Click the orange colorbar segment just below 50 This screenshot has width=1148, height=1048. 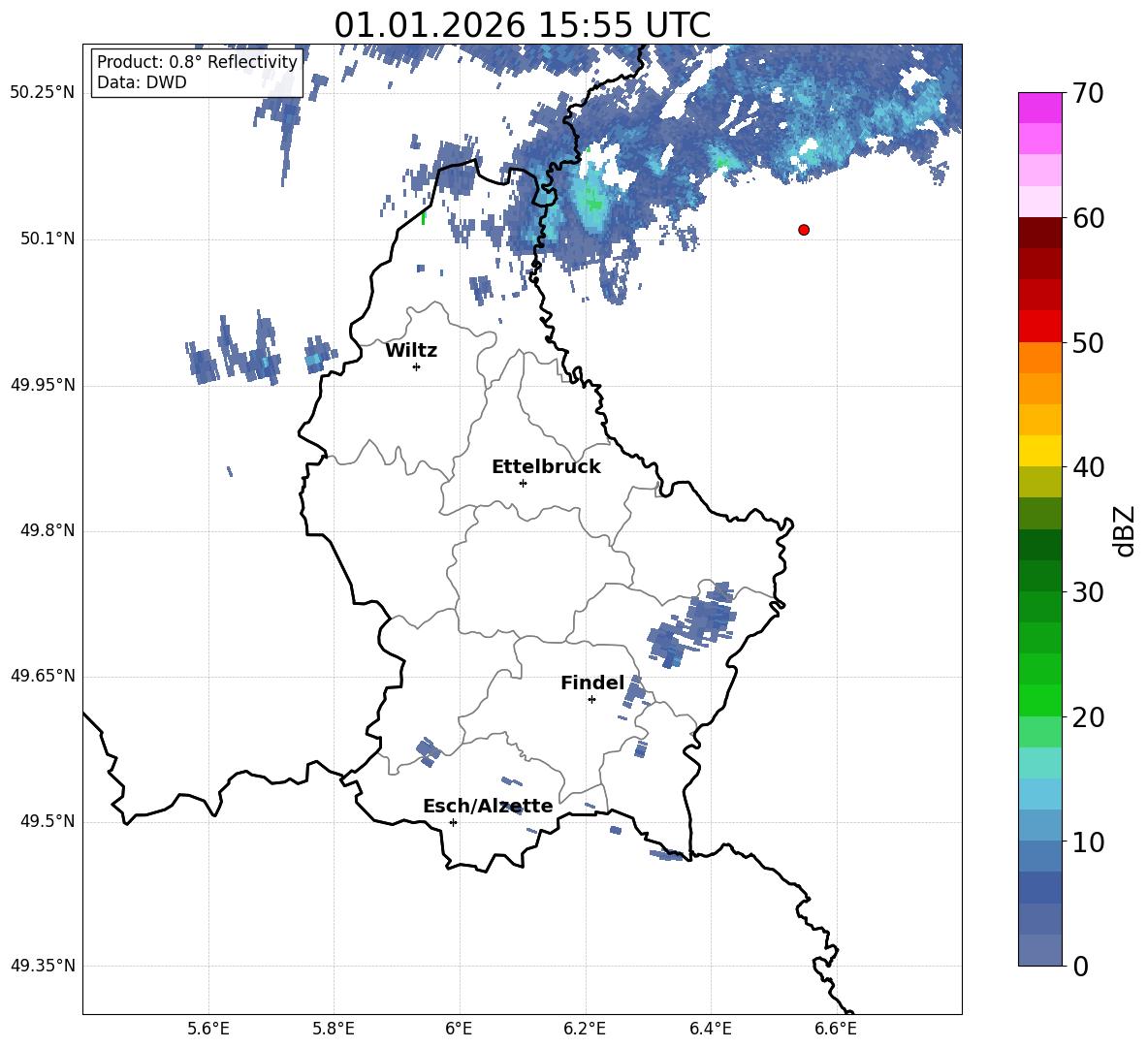coord(1039,358)
